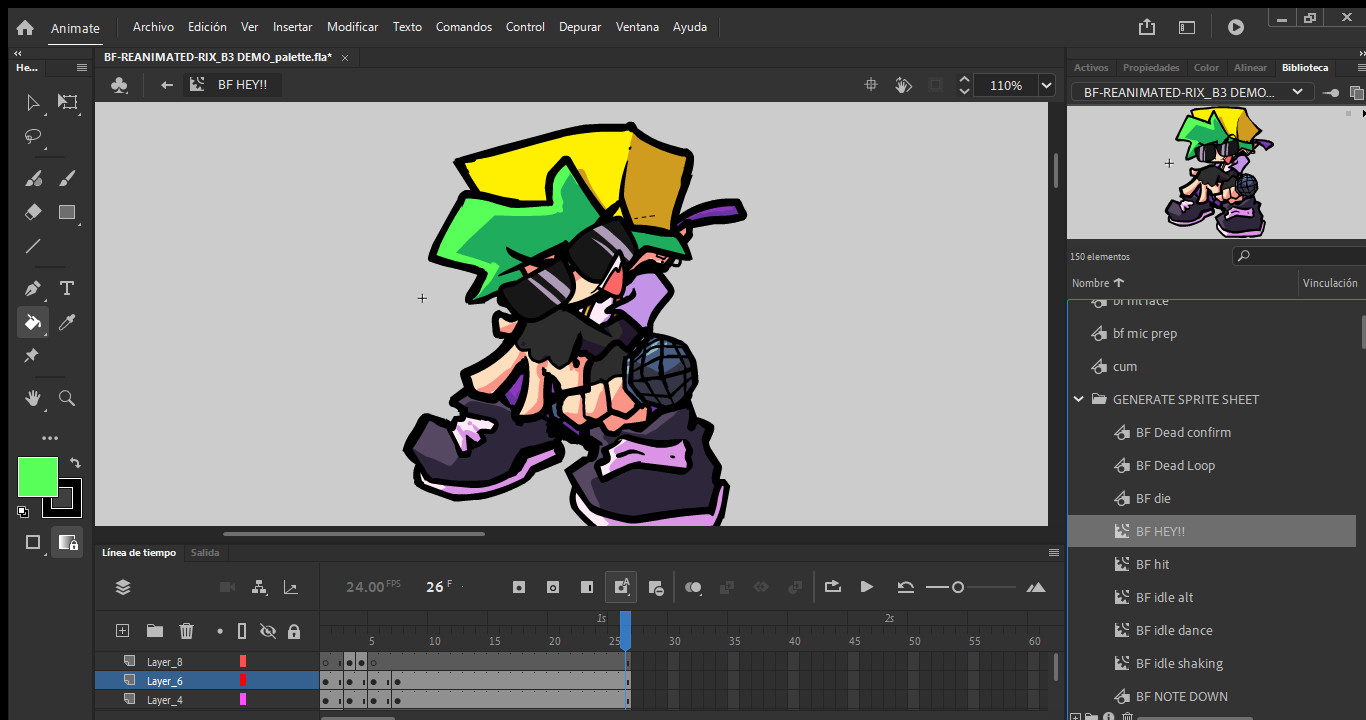Adjust the timeline zoom slider
The image size is (1366, 720).
[x=957, y=587]
